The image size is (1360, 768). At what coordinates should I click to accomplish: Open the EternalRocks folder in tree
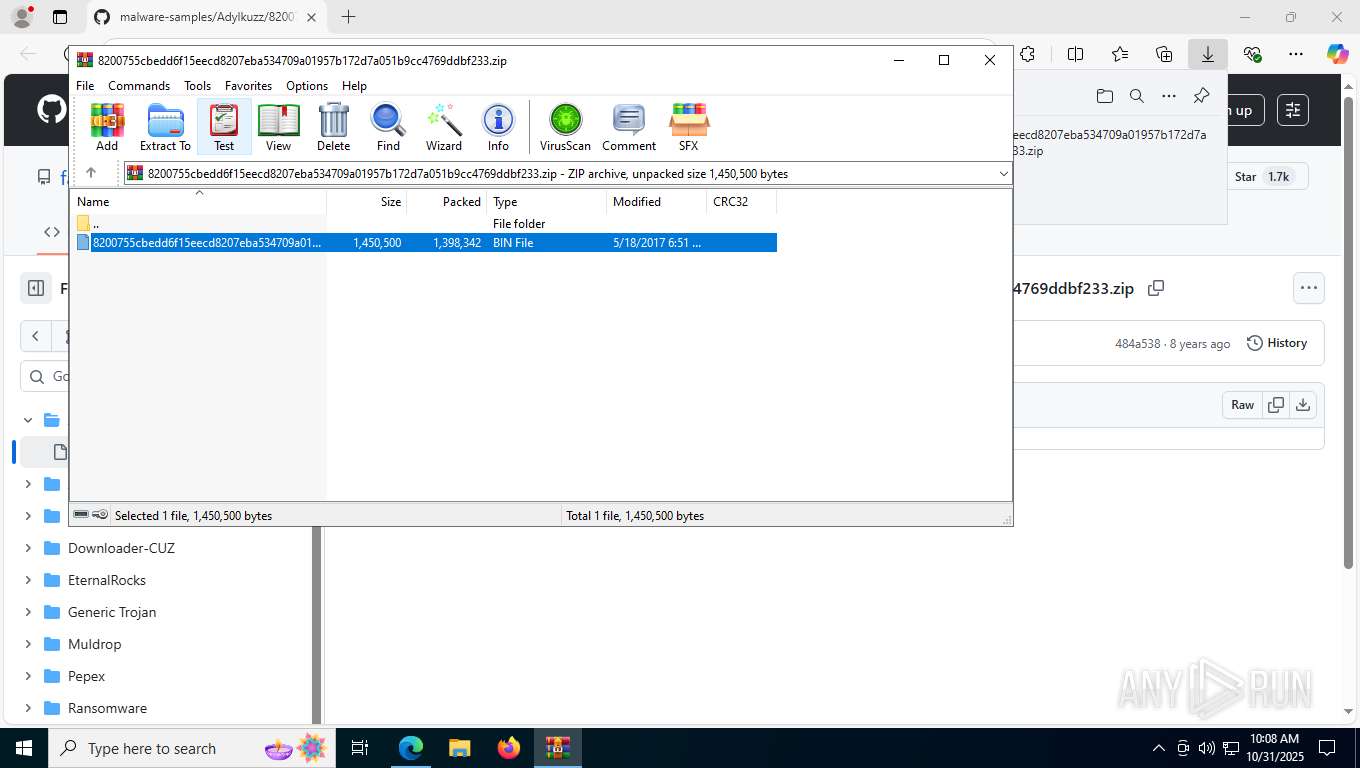[x=107, y=580]
